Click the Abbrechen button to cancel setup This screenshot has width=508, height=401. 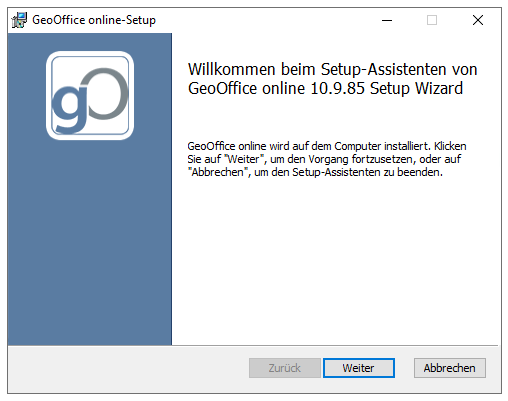(450, 368)
